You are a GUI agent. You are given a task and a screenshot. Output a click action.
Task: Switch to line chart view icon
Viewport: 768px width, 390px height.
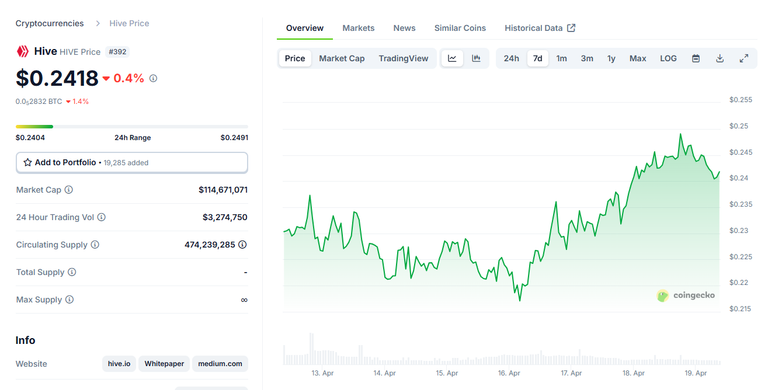(452, 58)
